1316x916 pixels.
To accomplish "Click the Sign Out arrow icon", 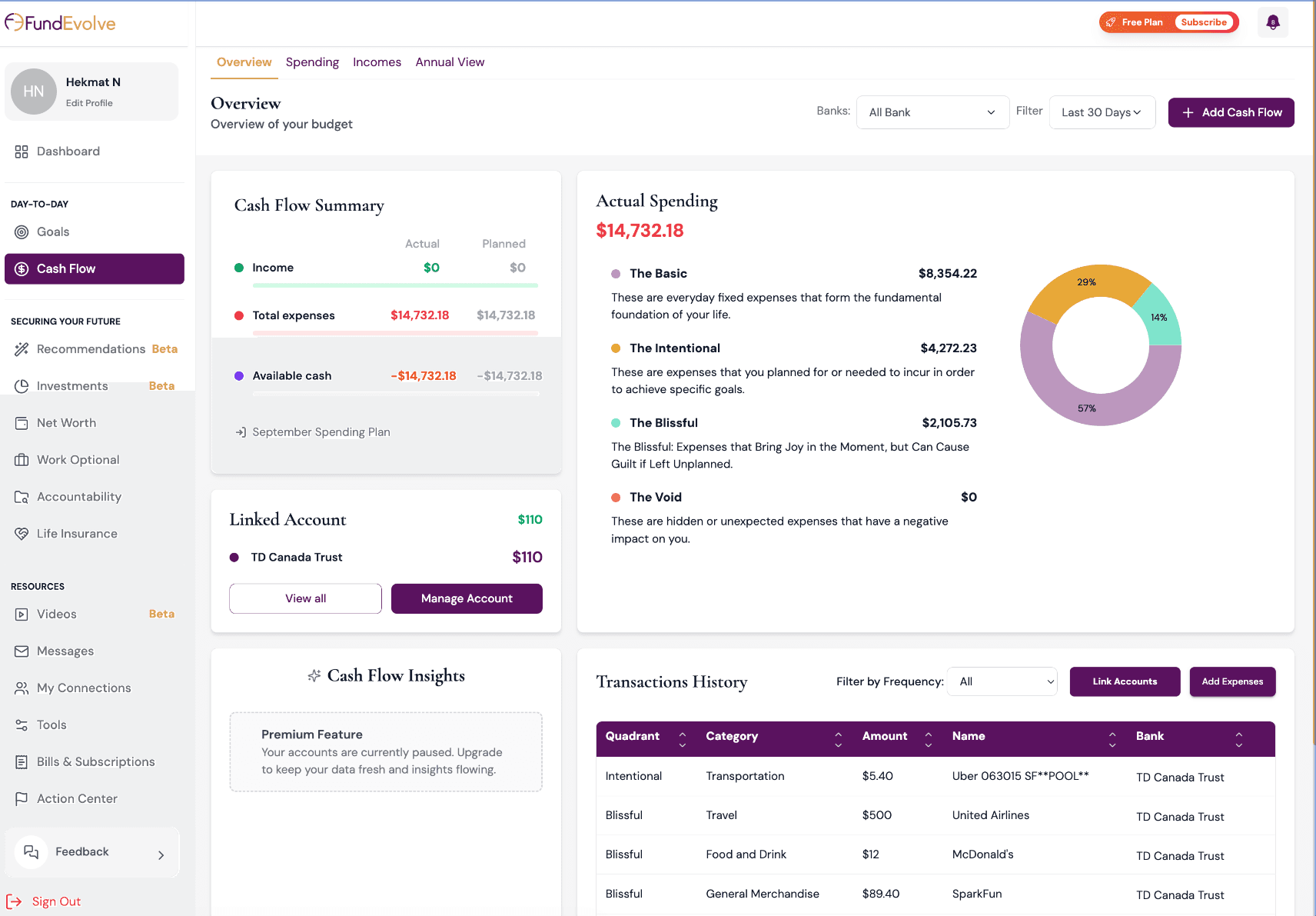I will 14,901.
